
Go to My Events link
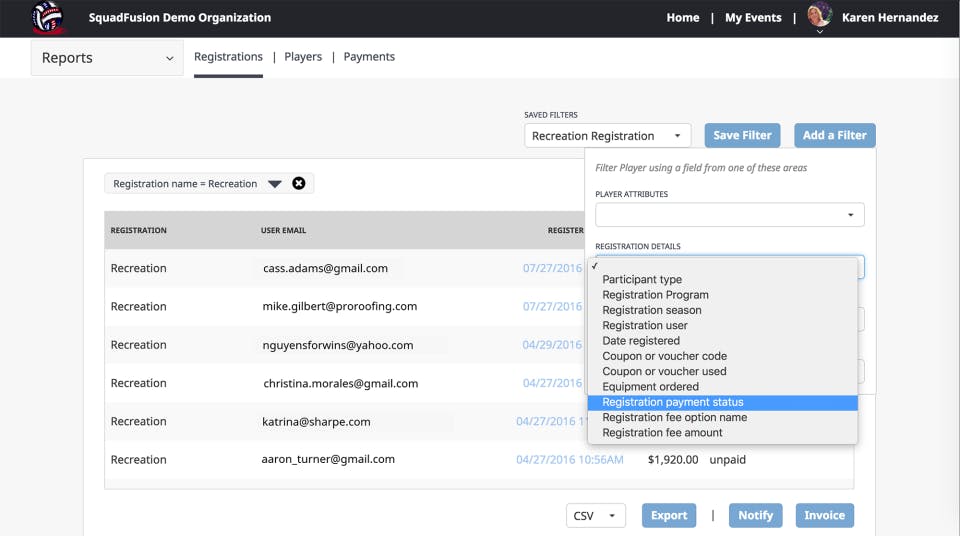752,17
